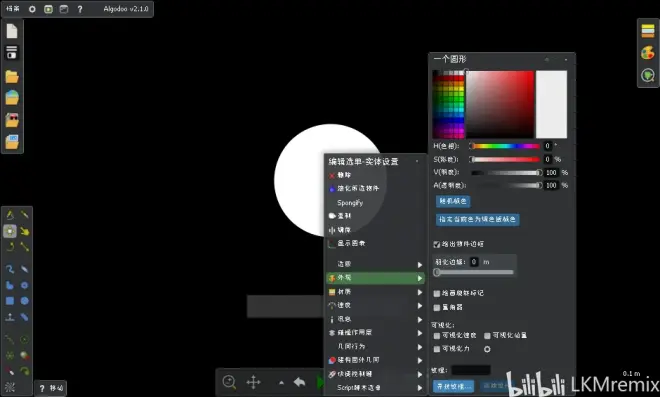This screenshot has height=397, width=660.
Task: Select the blue Circle tool
Action: 25,301
